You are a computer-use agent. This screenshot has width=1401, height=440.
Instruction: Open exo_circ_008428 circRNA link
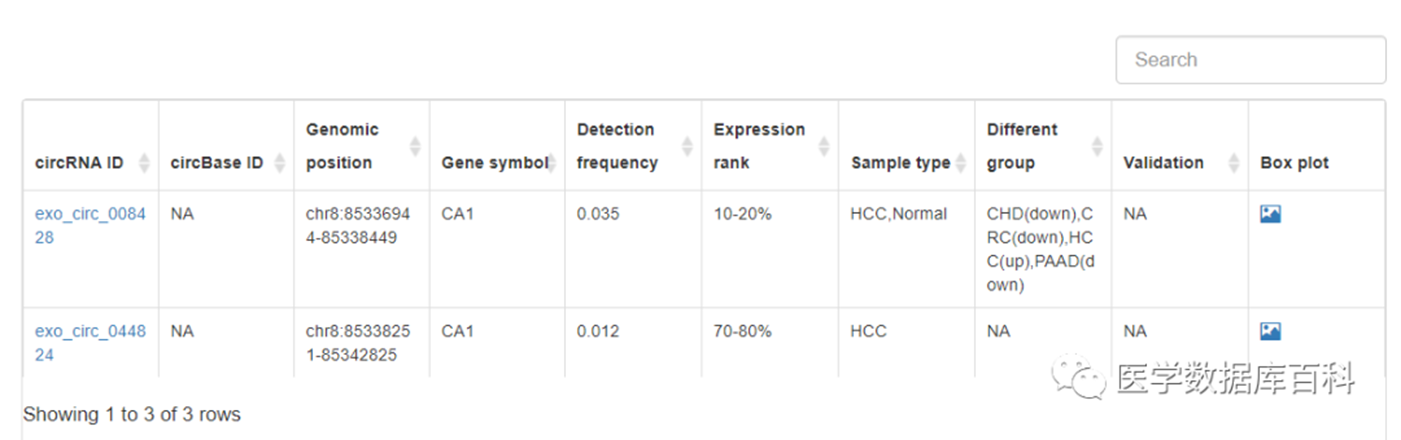(x=90, y=226)
